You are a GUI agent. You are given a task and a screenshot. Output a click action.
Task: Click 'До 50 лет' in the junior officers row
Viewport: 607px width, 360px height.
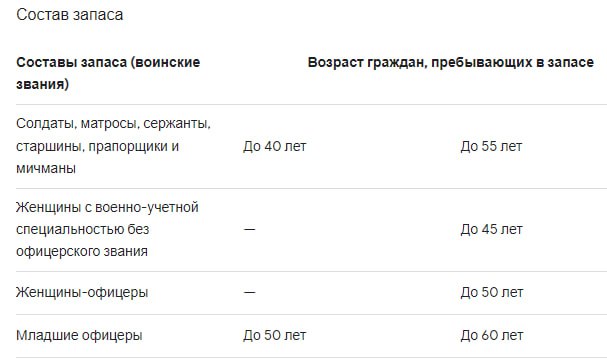click(274, 336)
